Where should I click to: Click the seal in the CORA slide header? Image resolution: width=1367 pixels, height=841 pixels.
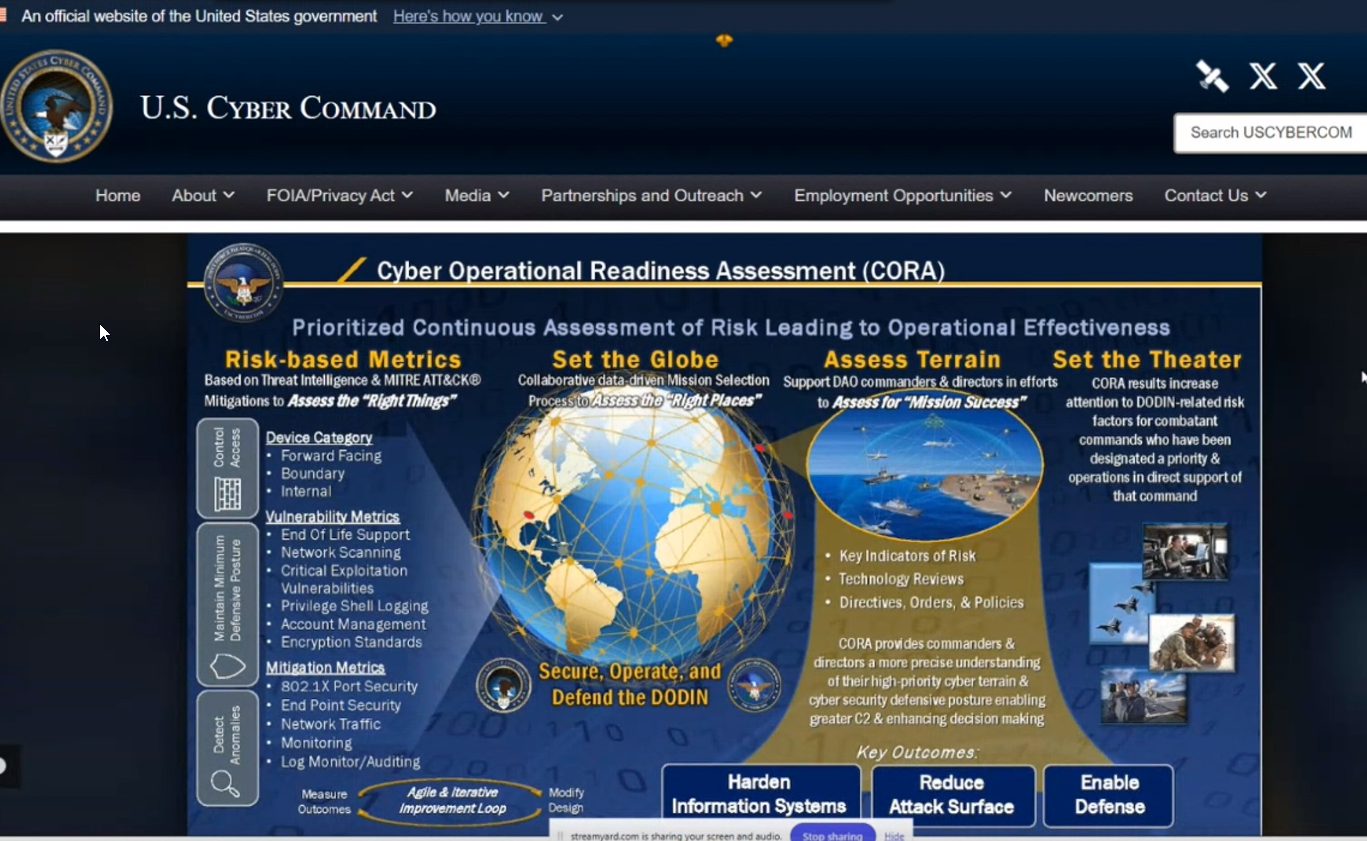[x=243, y=283]
